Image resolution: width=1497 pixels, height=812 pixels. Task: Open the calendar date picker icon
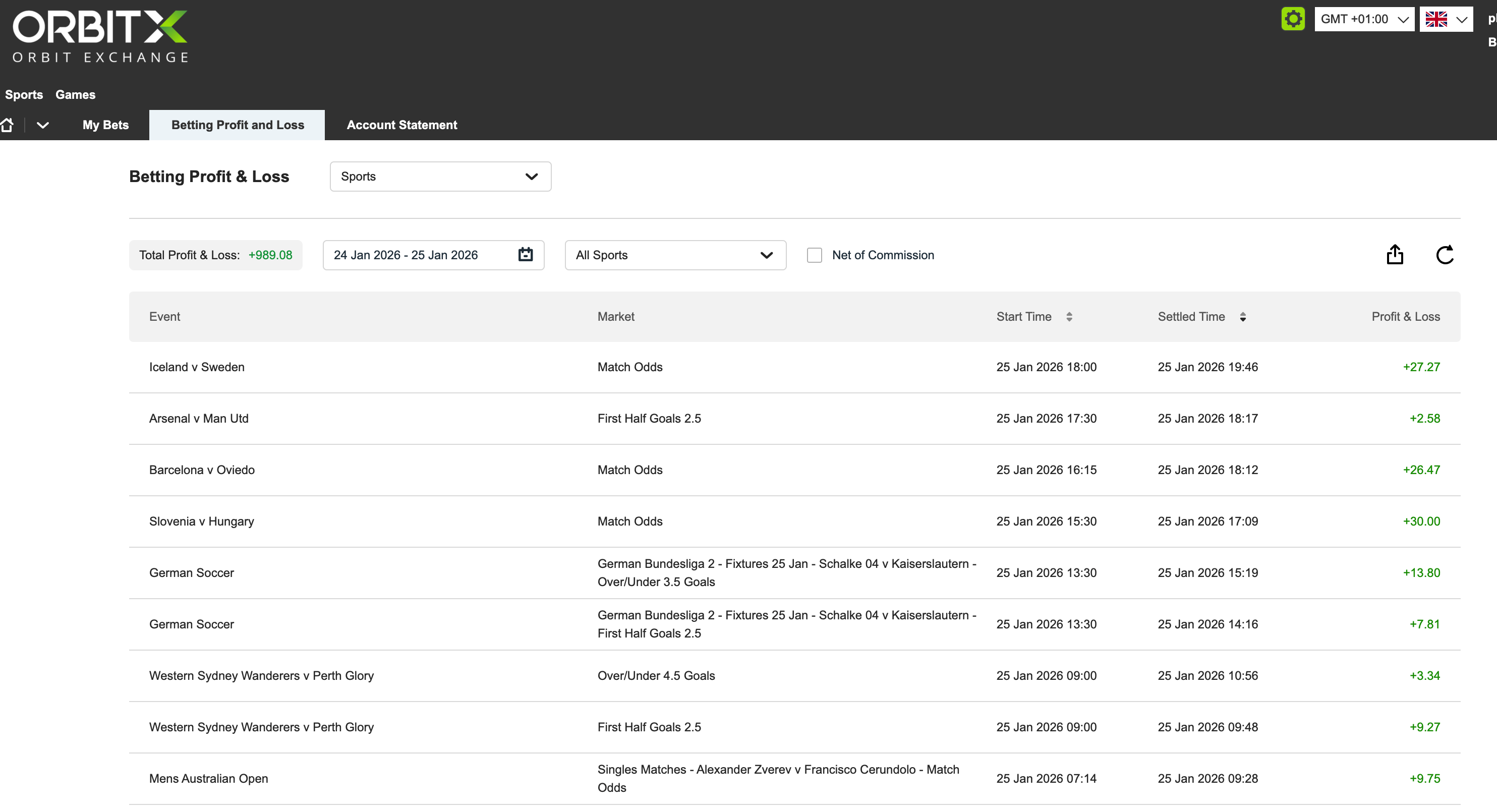(x=526, y=255)
